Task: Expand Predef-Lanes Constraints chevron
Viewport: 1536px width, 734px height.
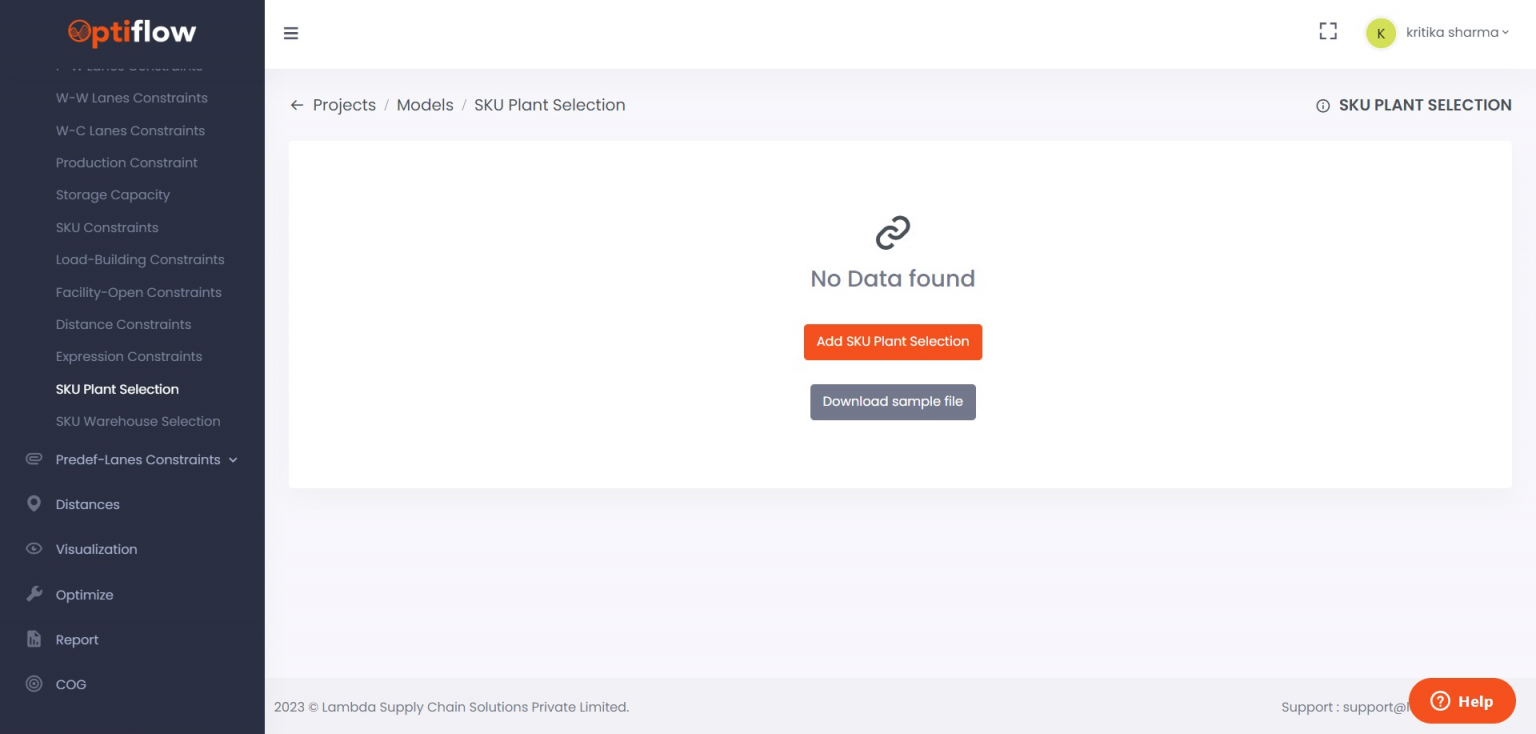Action: [x=233, y=460]
